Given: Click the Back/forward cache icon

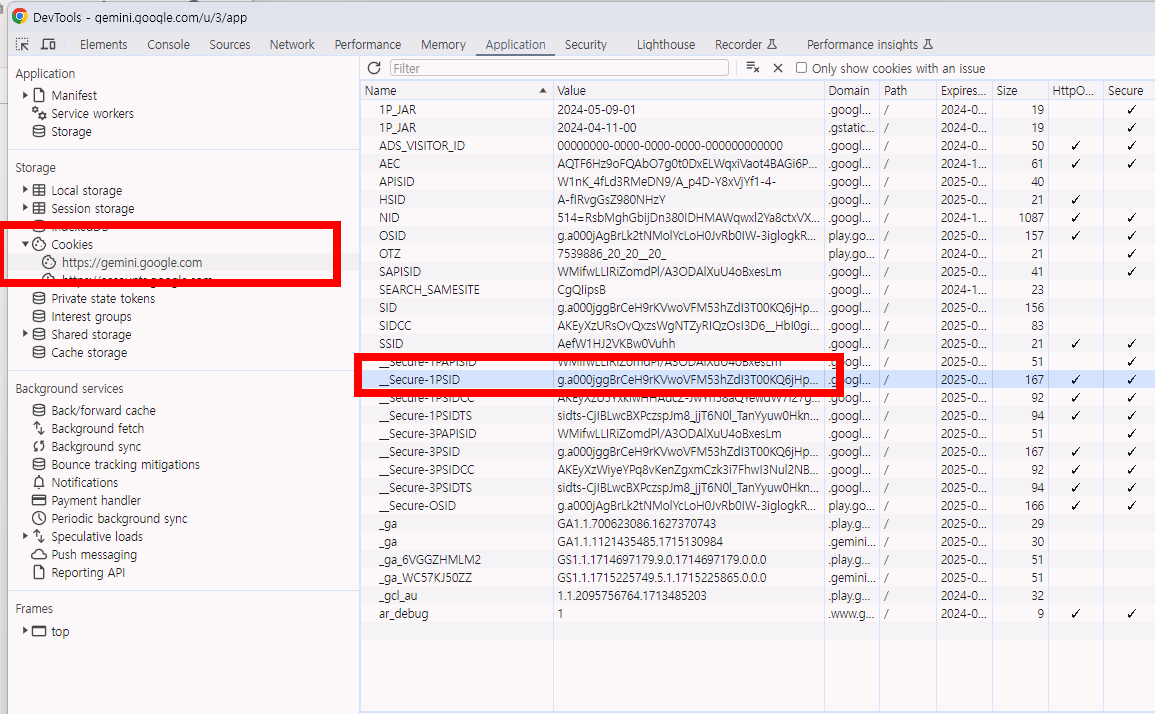Looking at the screenshot, I should tap(39, 410).
